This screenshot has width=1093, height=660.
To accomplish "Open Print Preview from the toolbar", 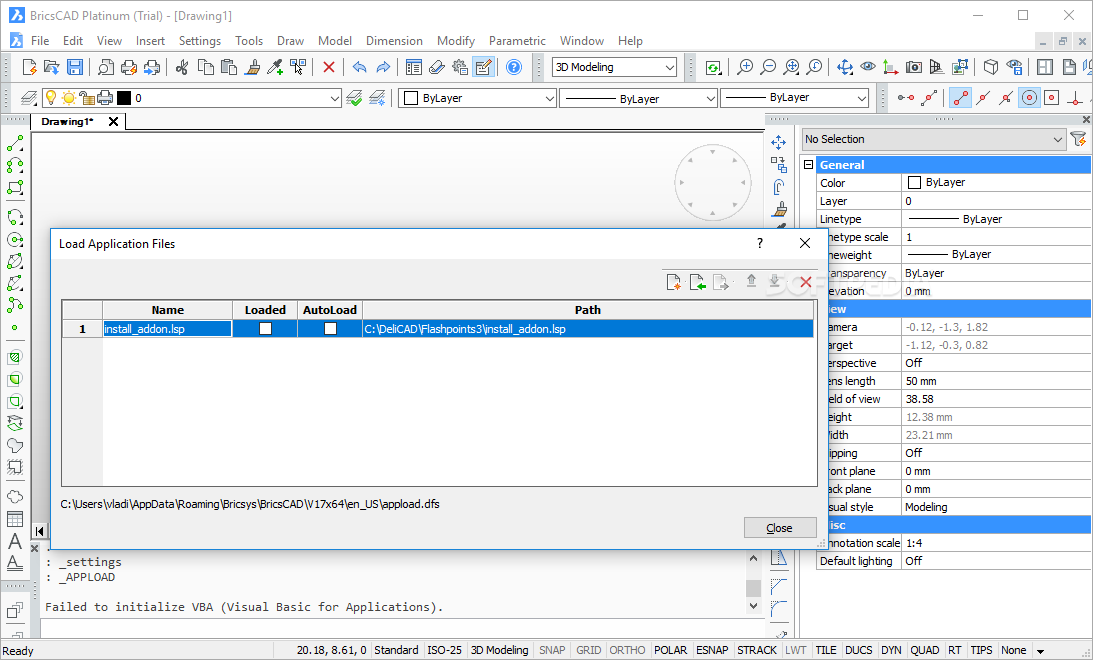I will [x=105, y=67].
